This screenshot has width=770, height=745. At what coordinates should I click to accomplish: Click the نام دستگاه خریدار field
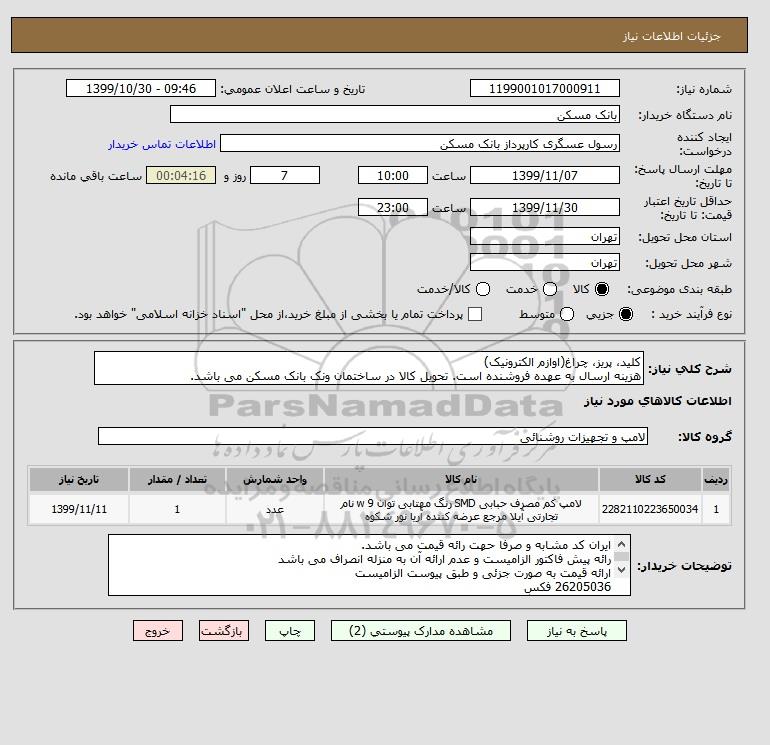coord(395,114)
